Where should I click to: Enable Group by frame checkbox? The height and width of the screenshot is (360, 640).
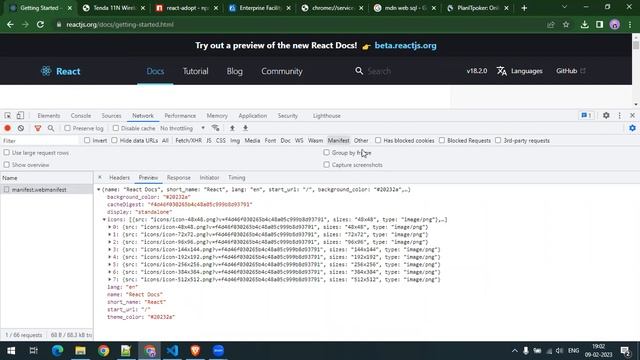click(326, 153)
